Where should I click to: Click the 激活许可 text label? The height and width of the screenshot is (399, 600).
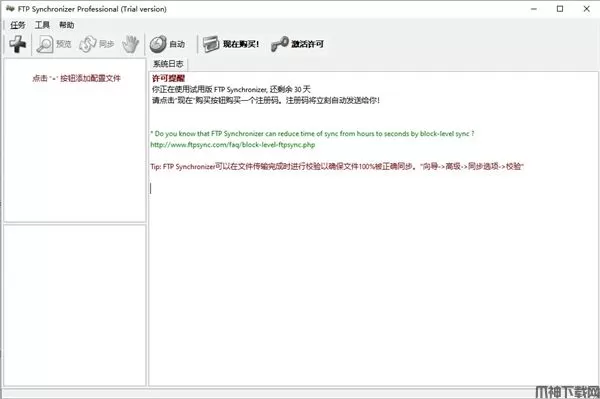[307, 44]
